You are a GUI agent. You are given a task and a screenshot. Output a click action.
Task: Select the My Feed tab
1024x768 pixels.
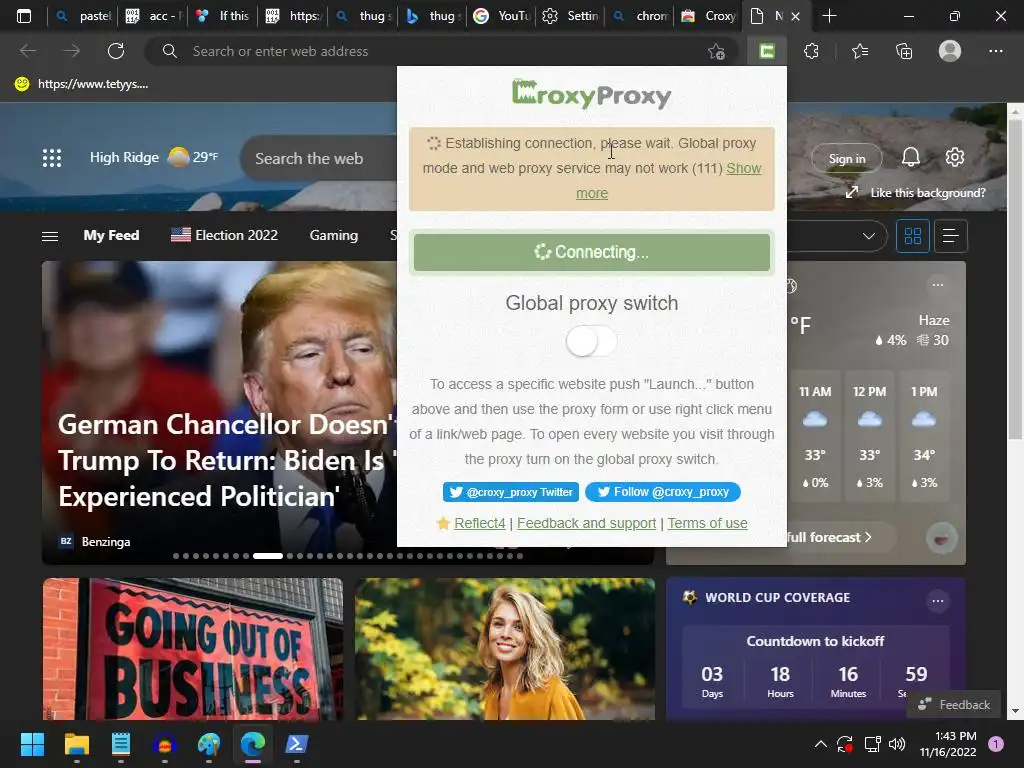click(x=111, y=235)
